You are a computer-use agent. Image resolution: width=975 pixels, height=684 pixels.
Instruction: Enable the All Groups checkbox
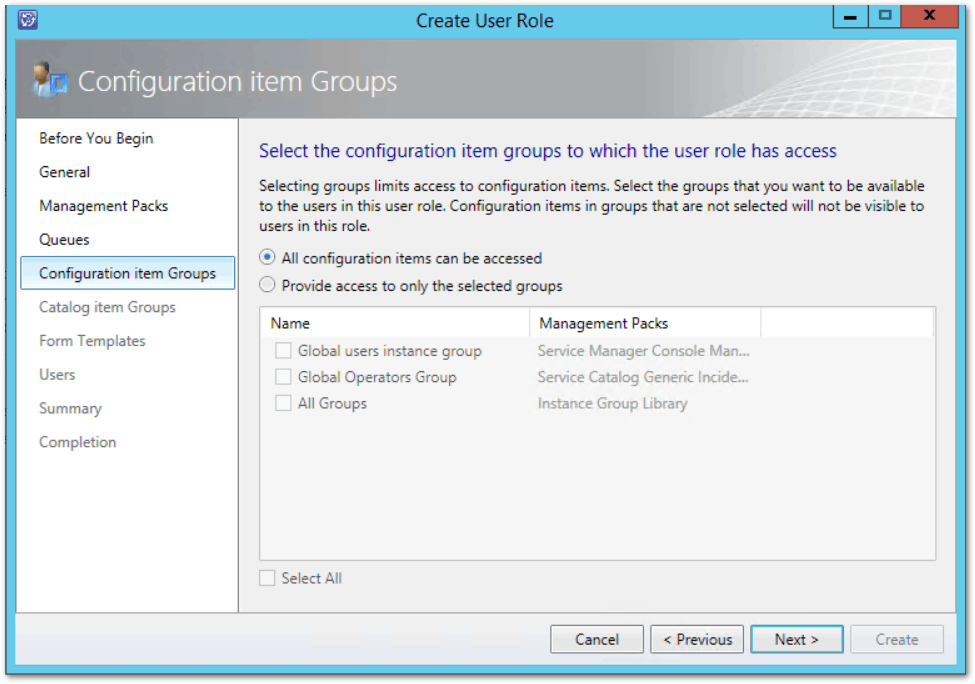click(284, 404)
